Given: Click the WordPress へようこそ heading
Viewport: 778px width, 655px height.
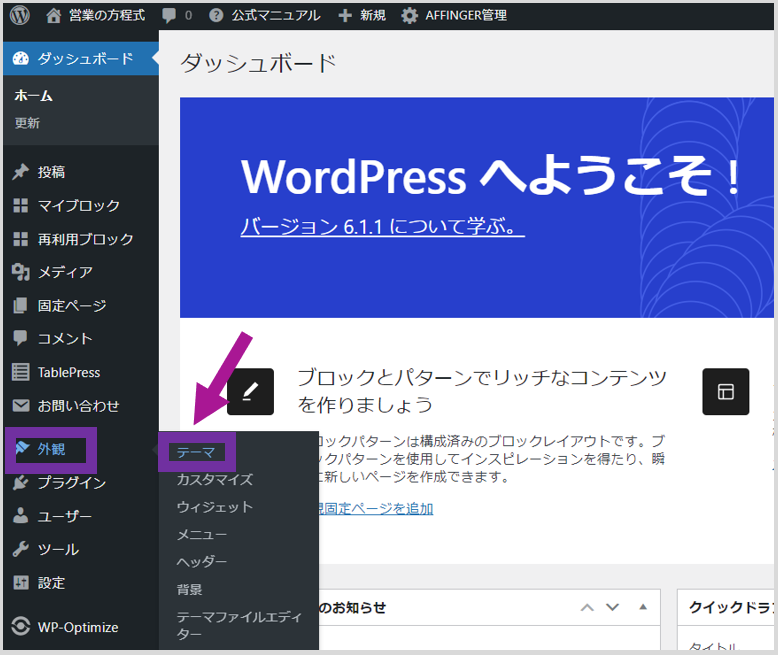Looking at the screenshot, I should pyautogui.click(x=490, y=175).
